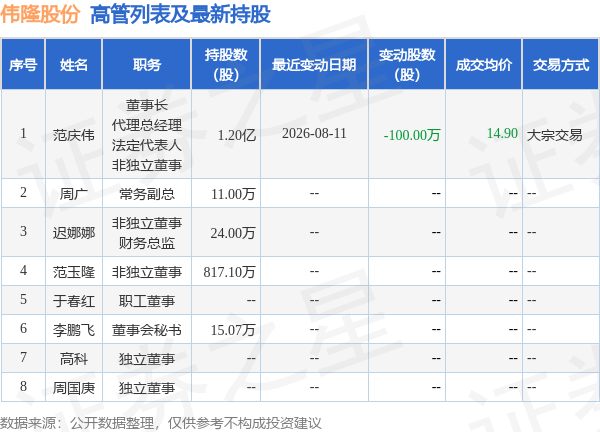Click the name 迟娜娜

pyautogui.click(x=74, y=232)
